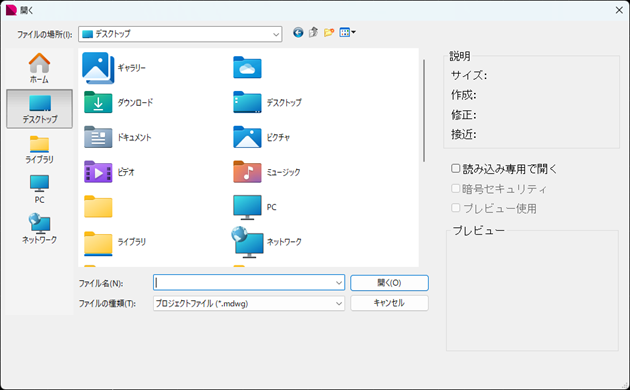Click the file list vertical scrollbar

tap(424, 111)
